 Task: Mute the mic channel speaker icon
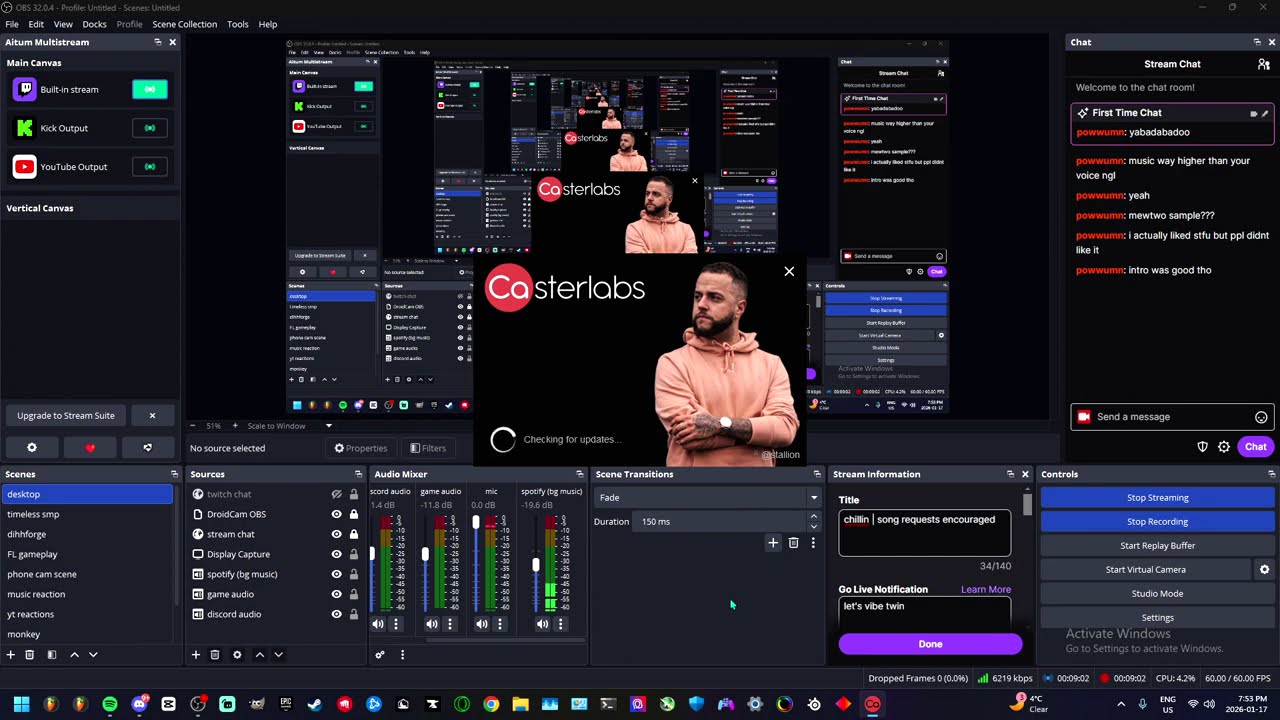(482, 624)
